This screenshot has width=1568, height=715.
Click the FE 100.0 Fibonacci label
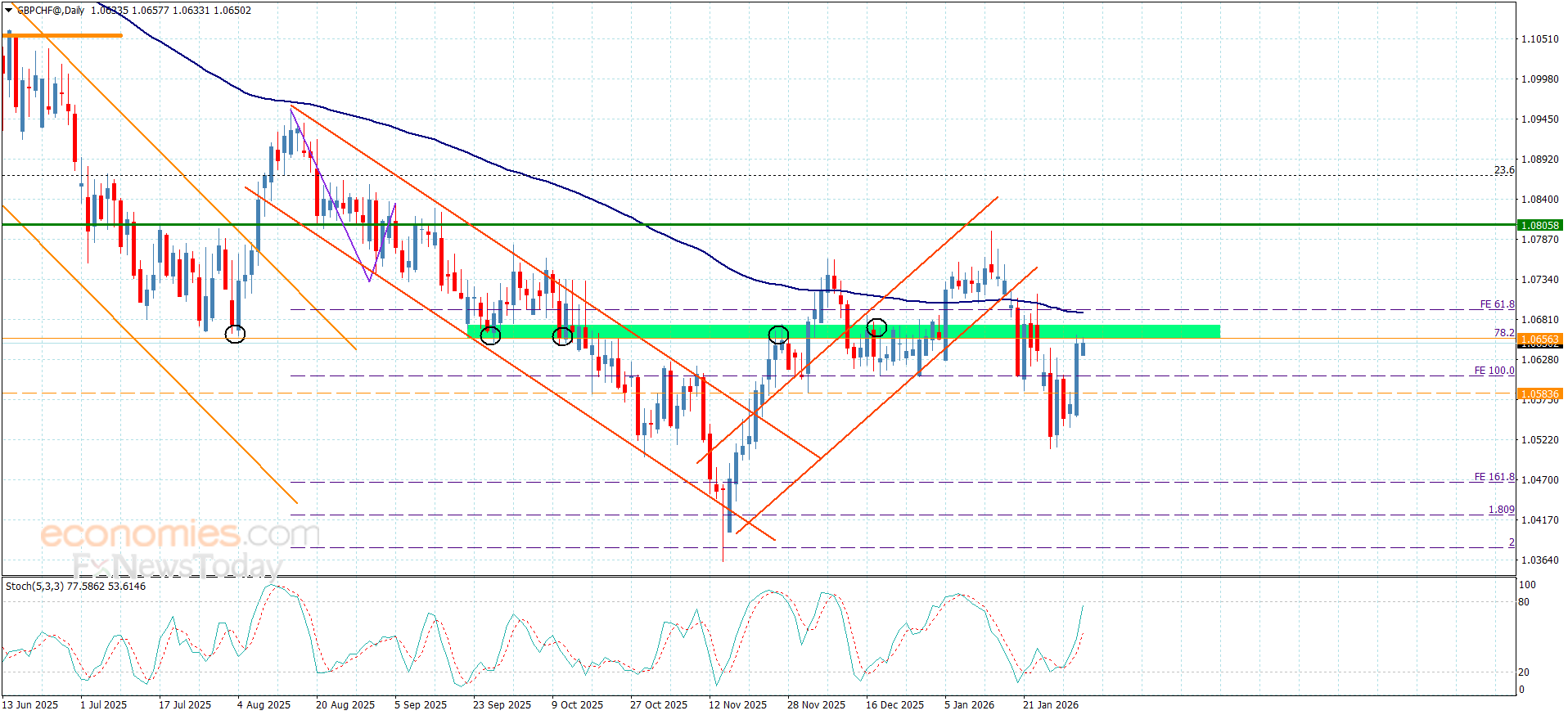click(1494, 371)
